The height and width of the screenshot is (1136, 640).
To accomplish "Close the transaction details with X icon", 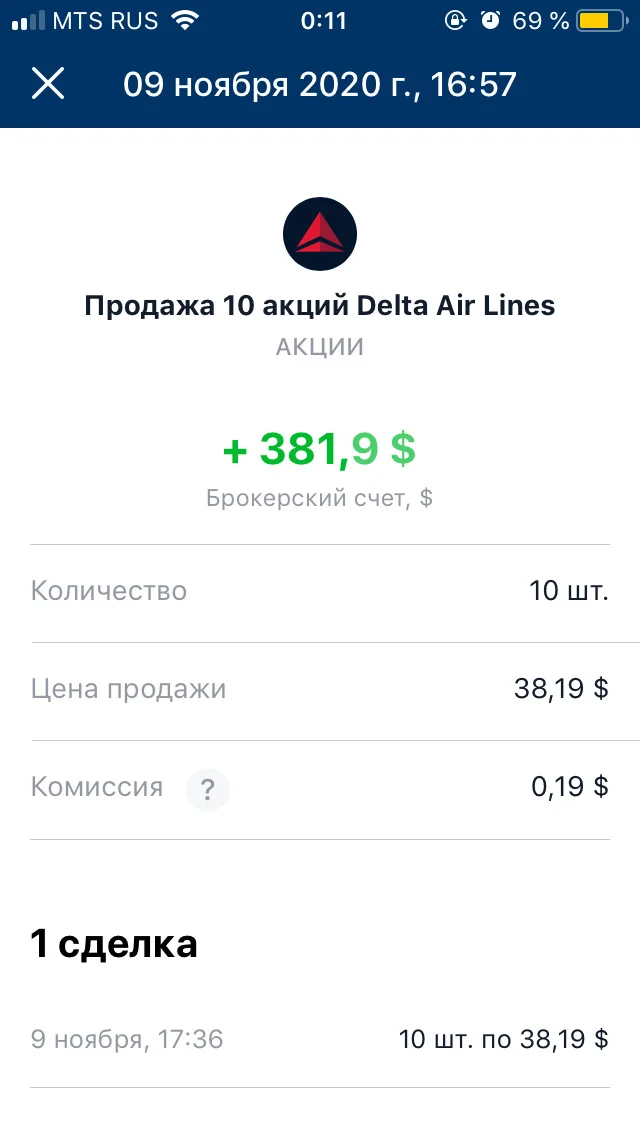I will [48, 83].
